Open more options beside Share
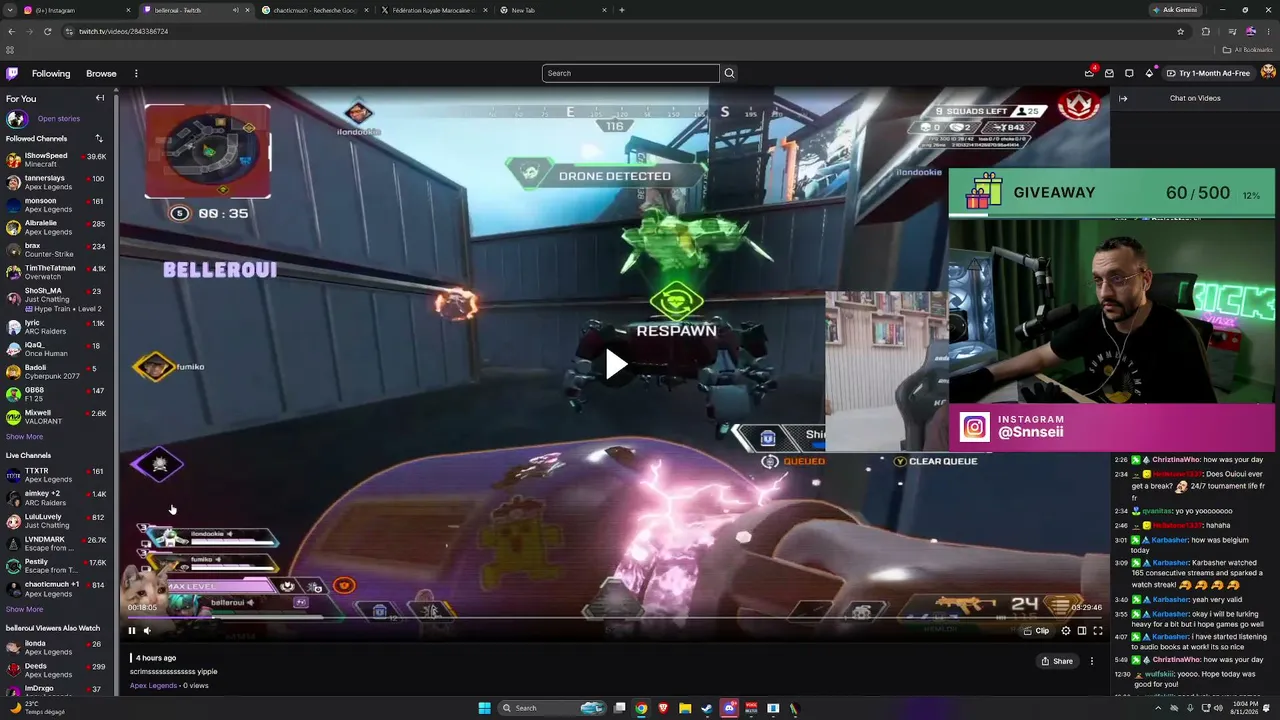Image resolution: width=1280 pixels, height=720 pixels. pos(1092,661)
